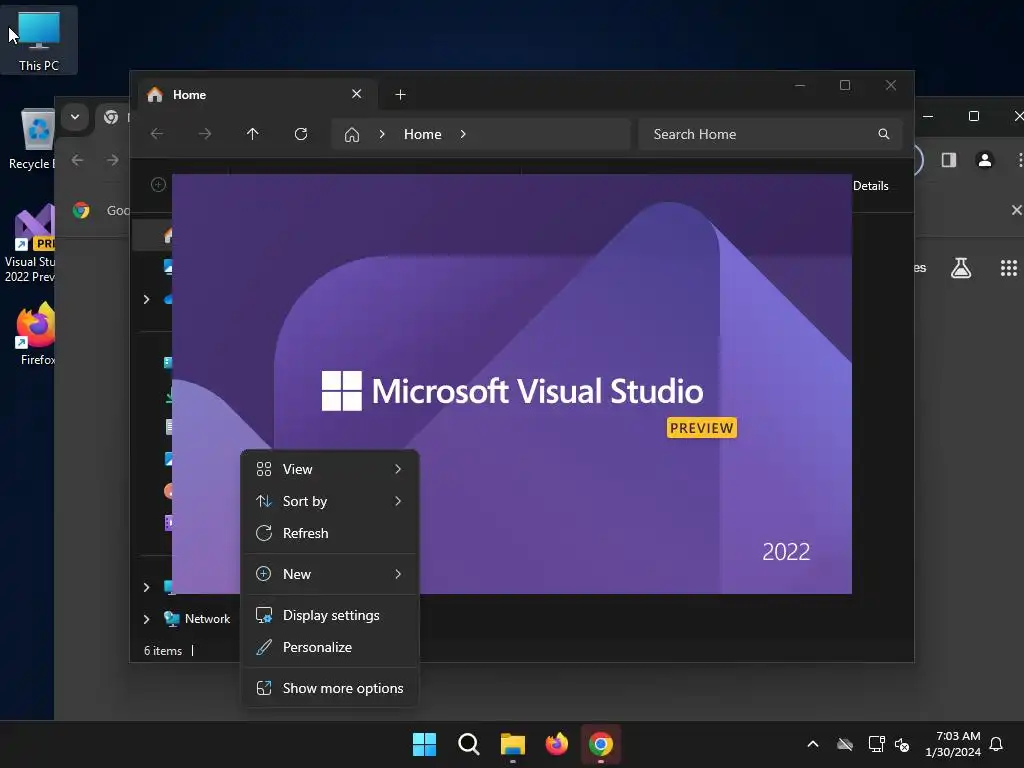This screenshot has width=1024, height=768.
Task: Expand the collapsed tree node above Network
Action: (x=146, y=587)
